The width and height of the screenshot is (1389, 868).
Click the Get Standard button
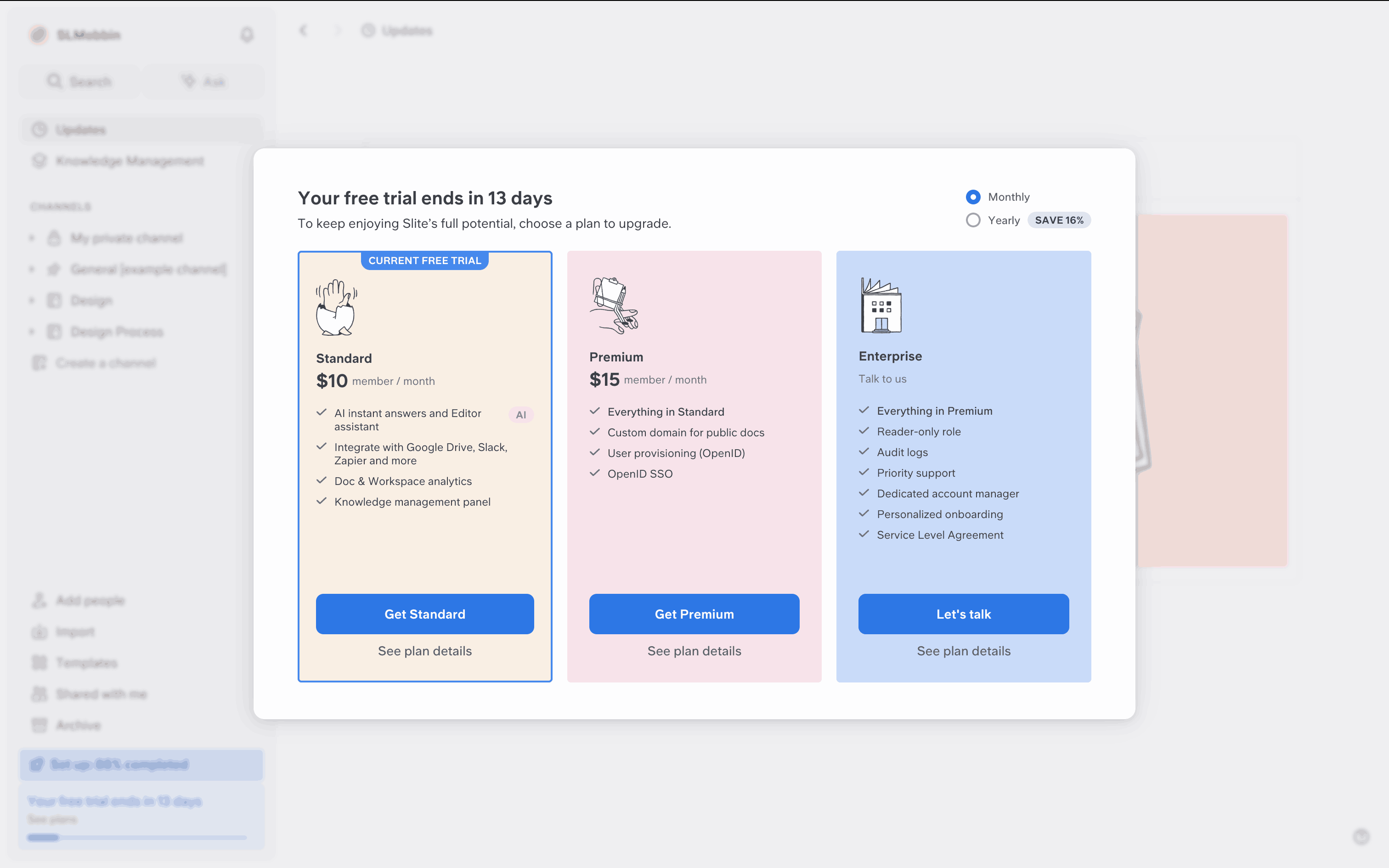(x=425, y=614)
